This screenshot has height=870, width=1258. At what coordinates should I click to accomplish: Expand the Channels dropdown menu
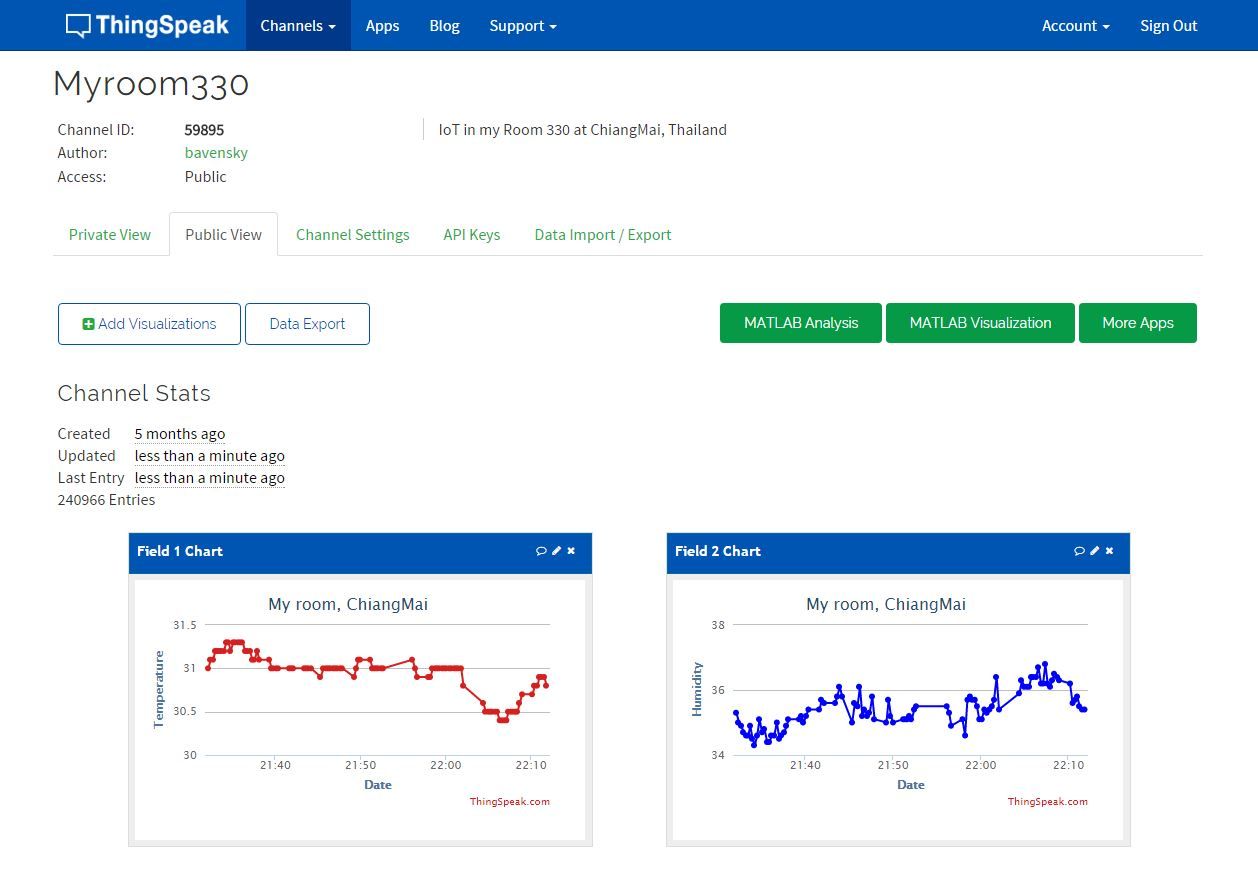[298, 26]
